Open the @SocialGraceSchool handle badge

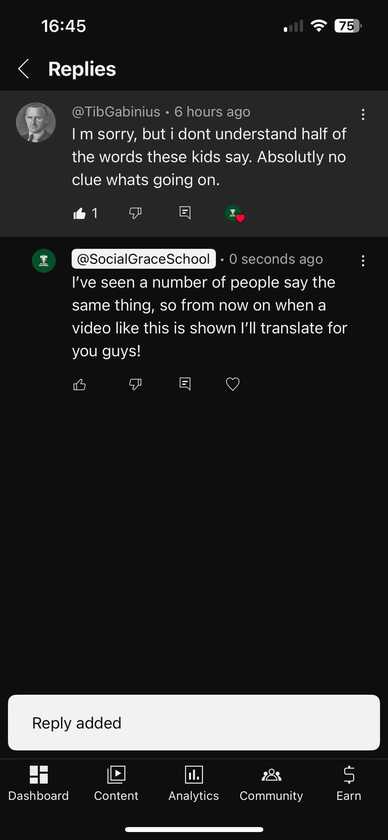click(144, 259)
